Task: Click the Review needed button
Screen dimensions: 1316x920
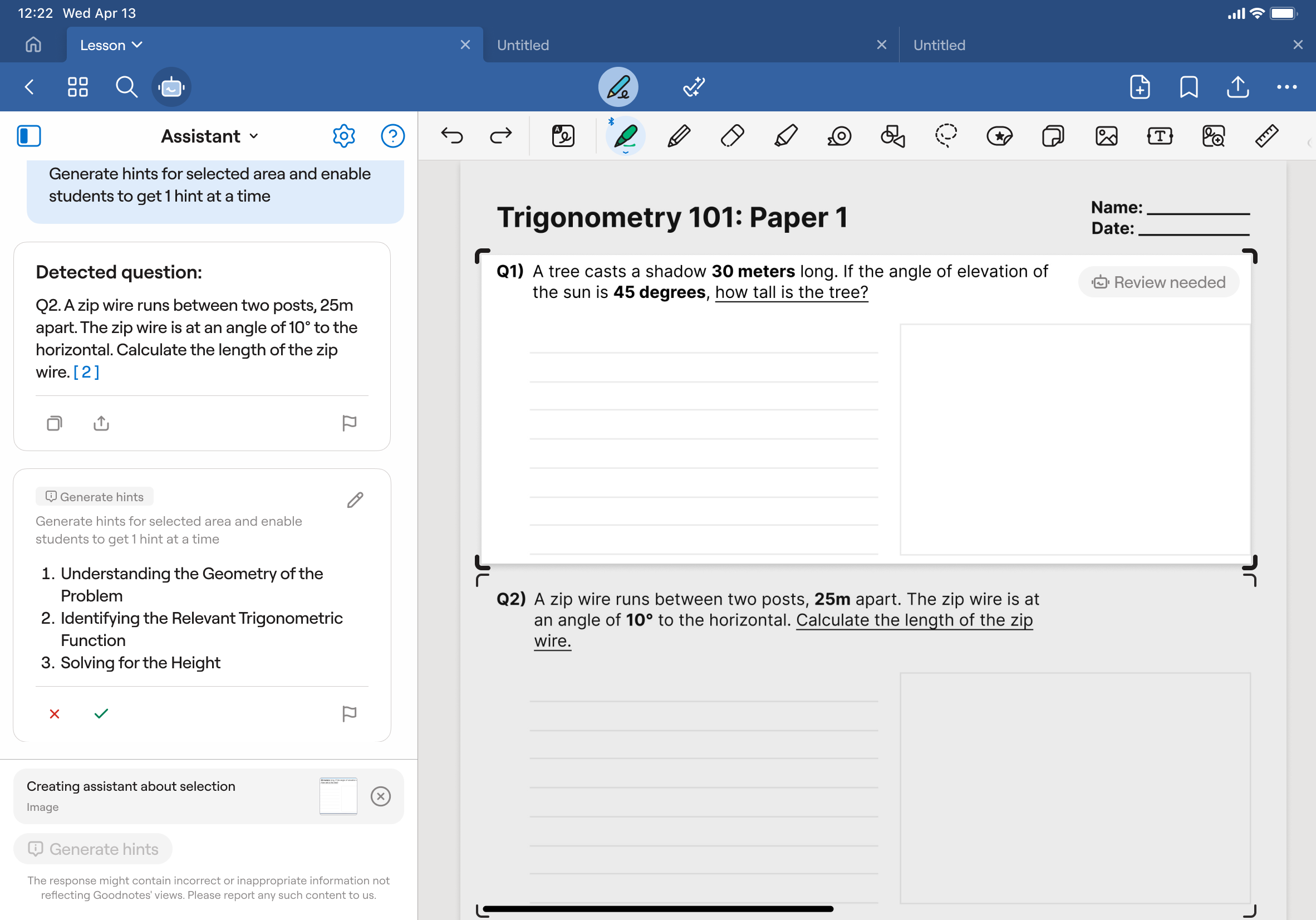Action: pos(1158,282)
